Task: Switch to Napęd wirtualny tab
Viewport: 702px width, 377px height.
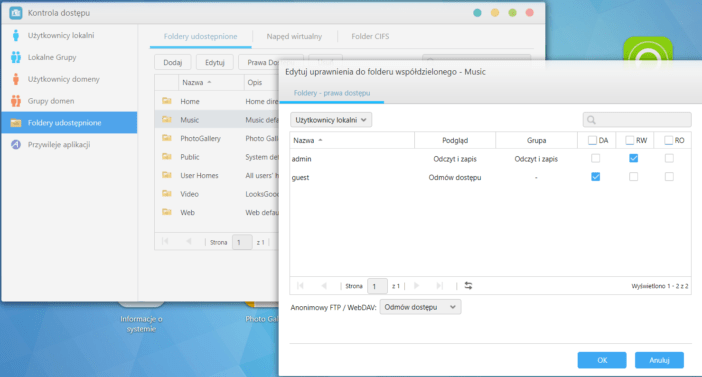Action: tap(294, 36)
